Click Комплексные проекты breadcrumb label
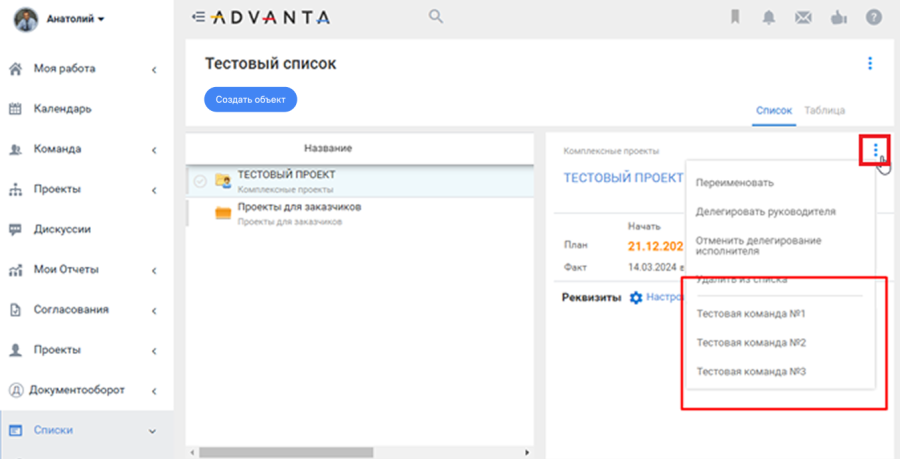 click(611, 151)
